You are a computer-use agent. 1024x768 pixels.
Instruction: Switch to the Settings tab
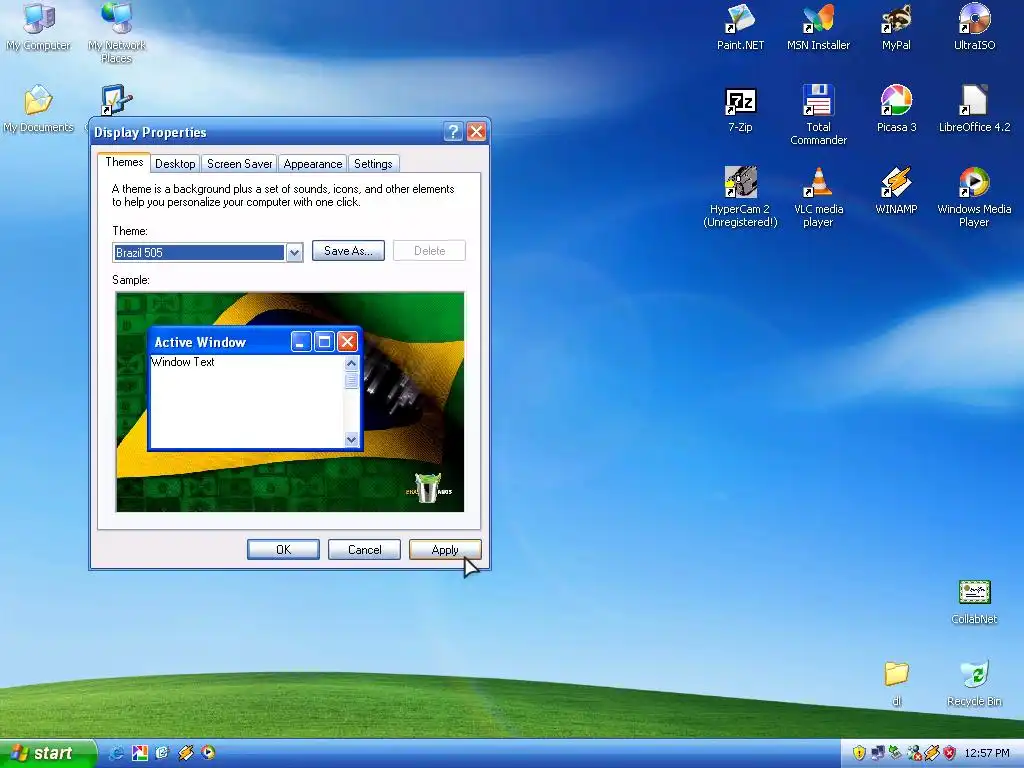[373, 164]
